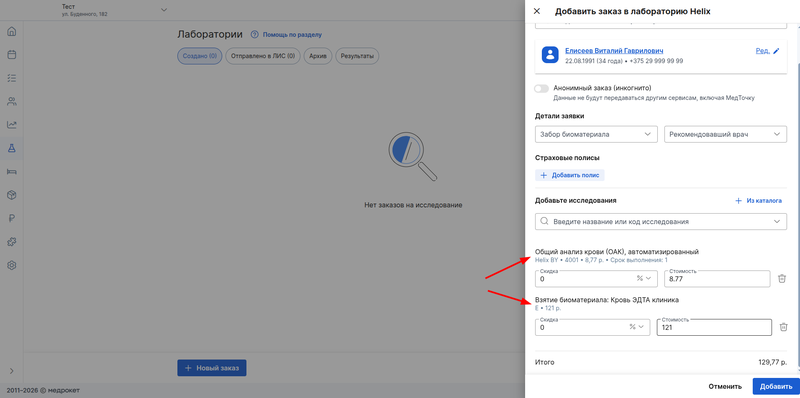Click the help question mark icon

pyautogui.click(x=255, y=35)
